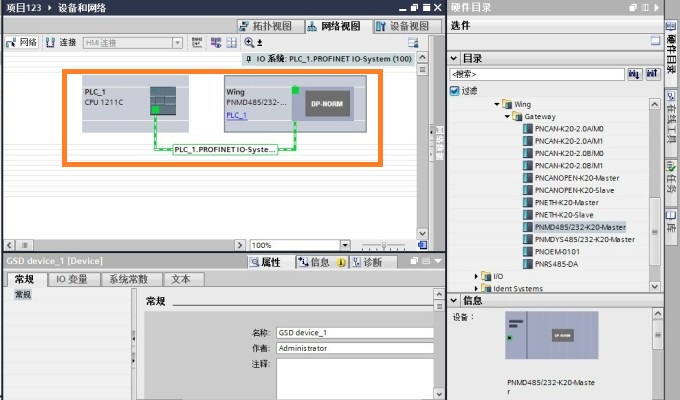Click the overview navigation icon beside zoom slider

pyautogui.click(x=422, y=245)
